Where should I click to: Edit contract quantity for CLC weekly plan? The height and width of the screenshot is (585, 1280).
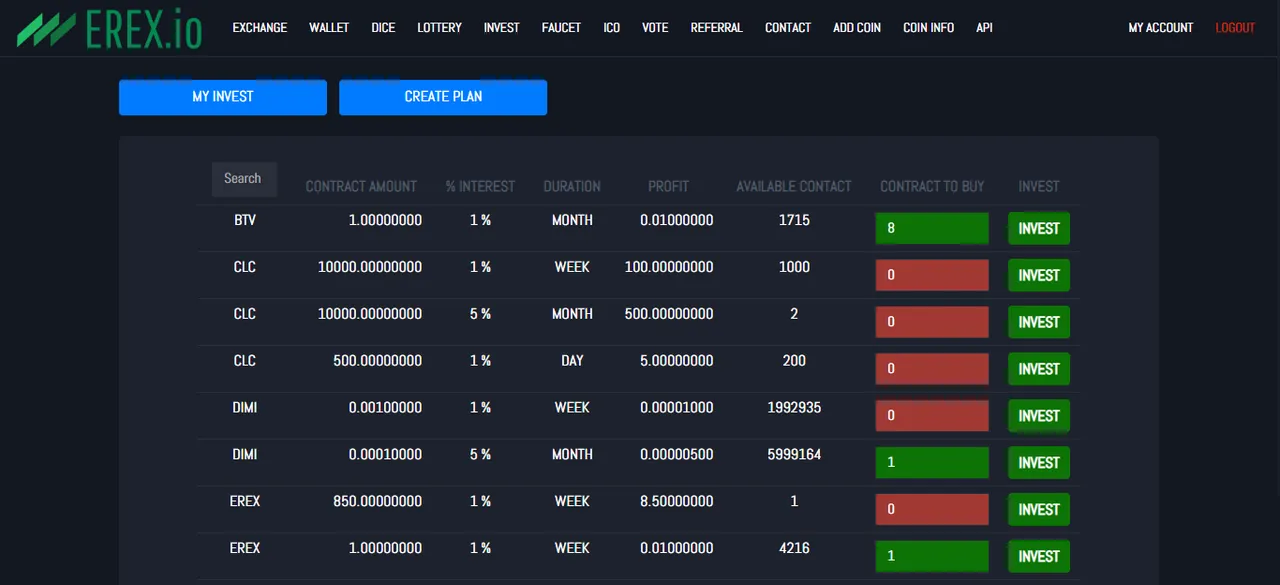tap(932, 275)
